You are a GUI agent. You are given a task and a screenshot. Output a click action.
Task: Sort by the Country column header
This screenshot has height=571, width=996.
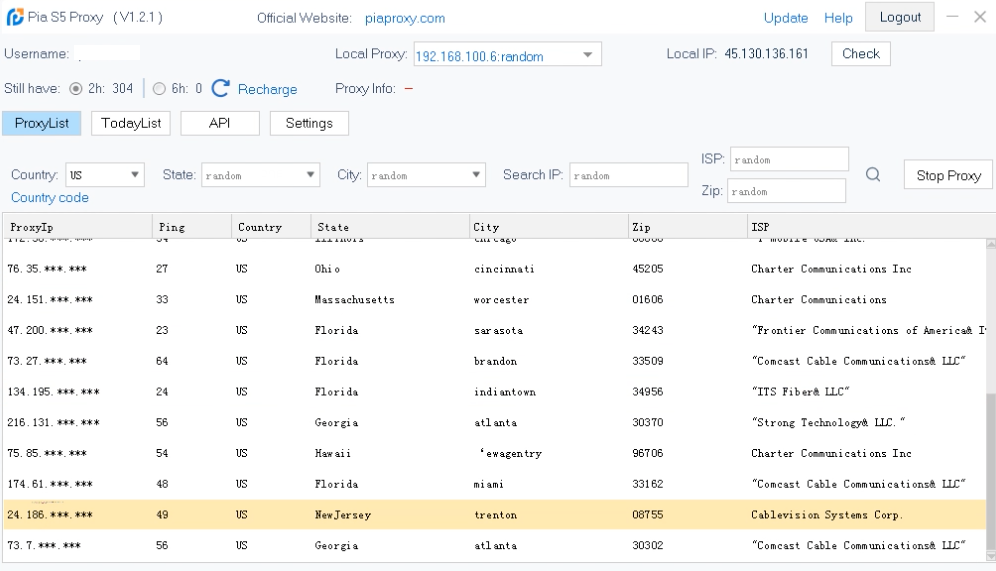pyautogui.click(x=271, y=227)
